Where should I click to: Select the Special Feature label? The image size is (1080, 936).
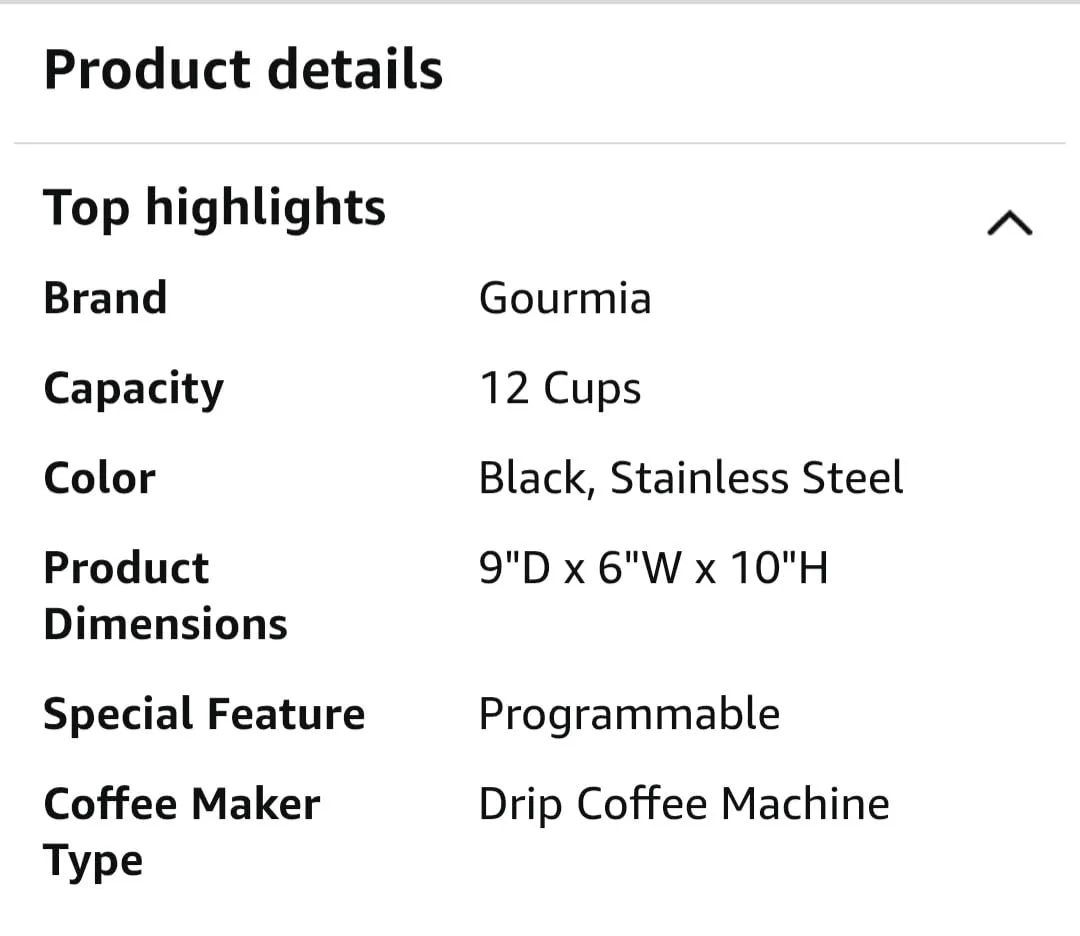204,714
